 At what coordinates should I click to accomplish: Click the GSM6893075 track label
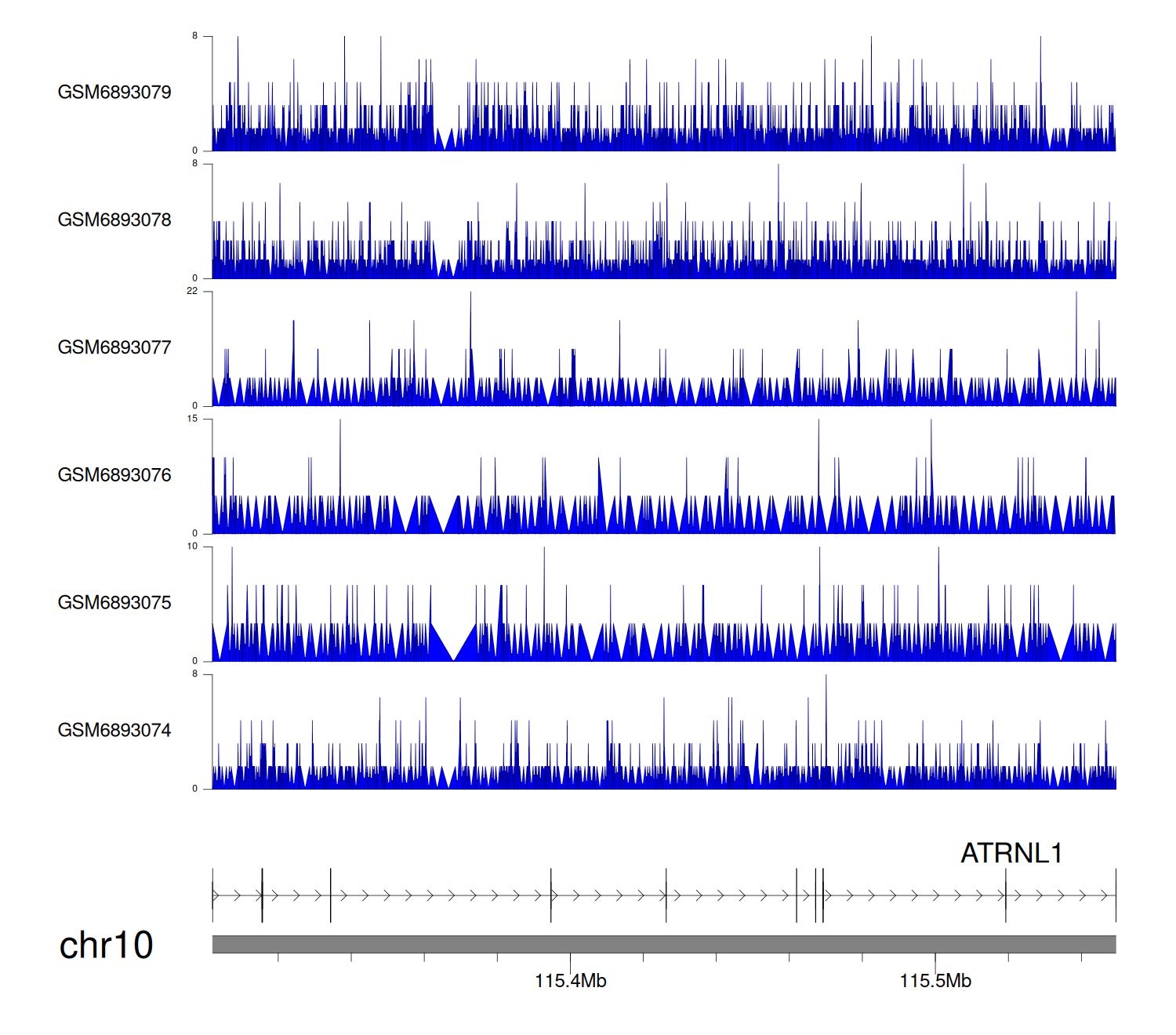[x=114, y=603]
